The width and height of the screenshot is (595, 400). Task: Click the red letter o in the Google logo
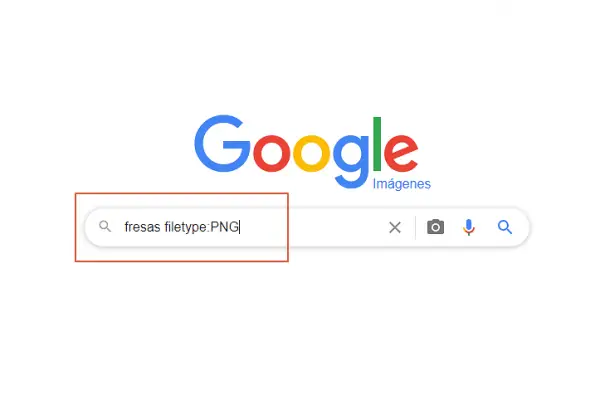tap(271, 153)
